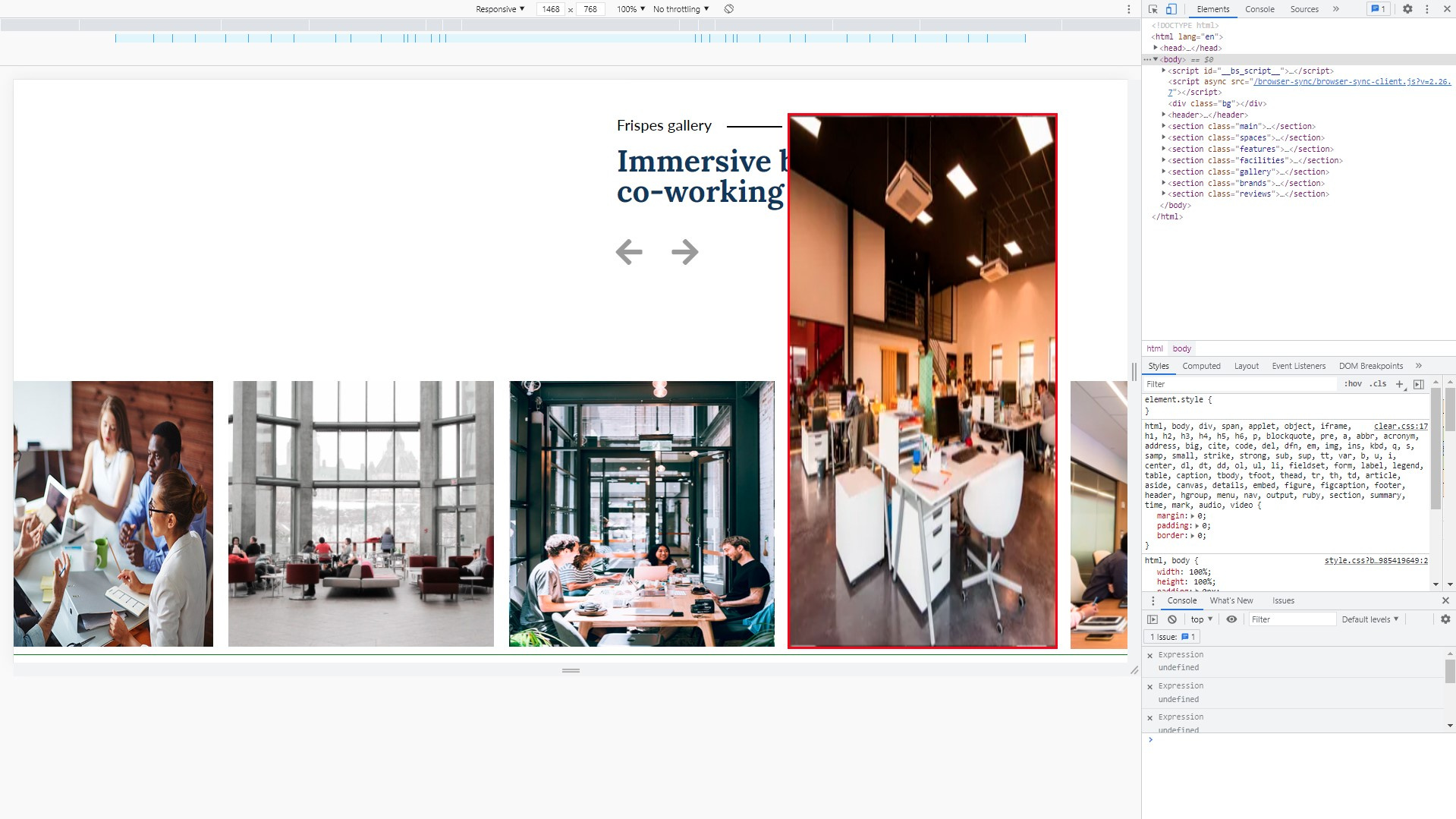Click the business meeting gallery photo
This screenshot has width=1456, height=819.
tap(113, 514)
